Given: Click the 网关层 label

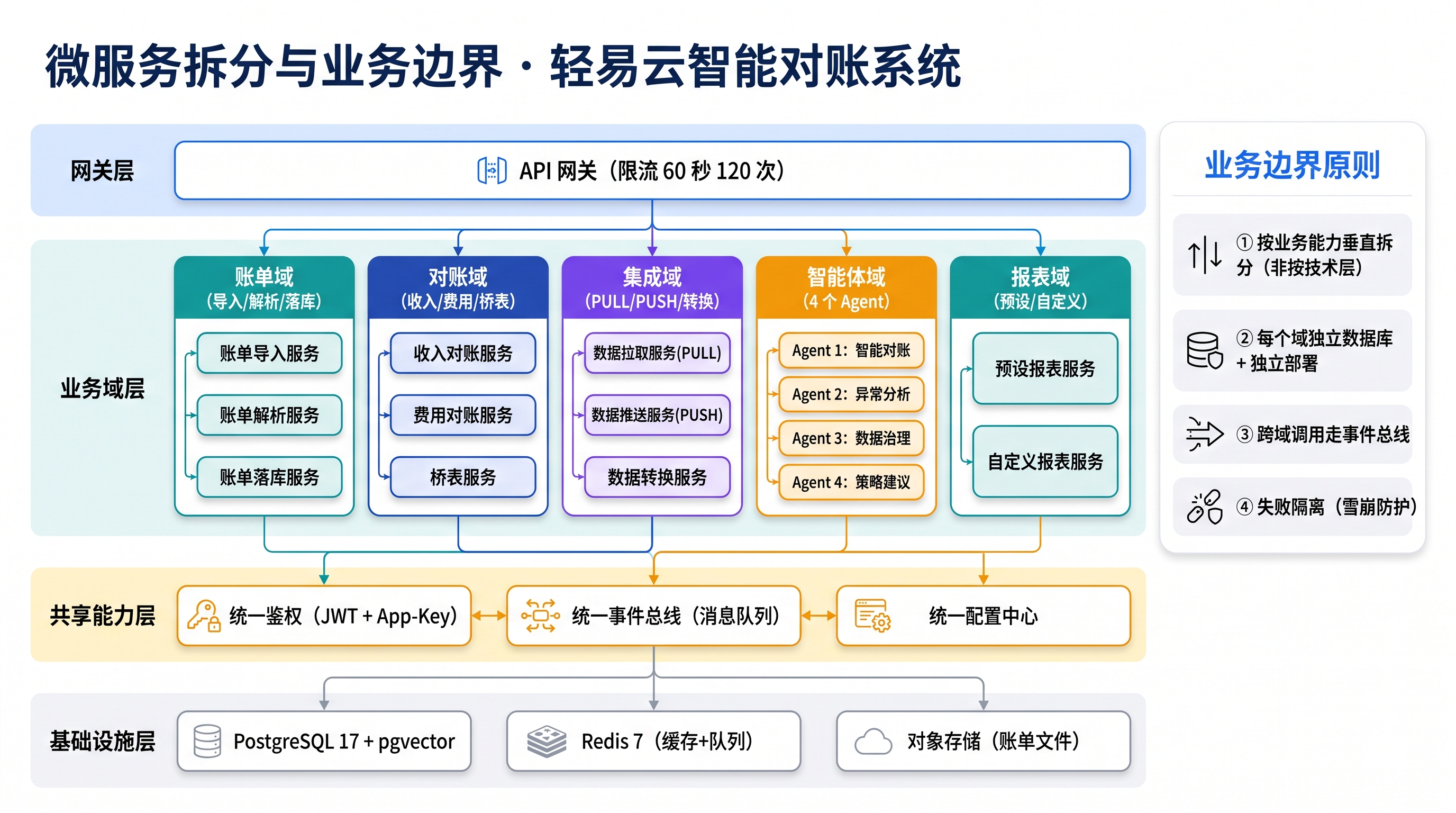Looking at the screenshot, I should 102,171.
